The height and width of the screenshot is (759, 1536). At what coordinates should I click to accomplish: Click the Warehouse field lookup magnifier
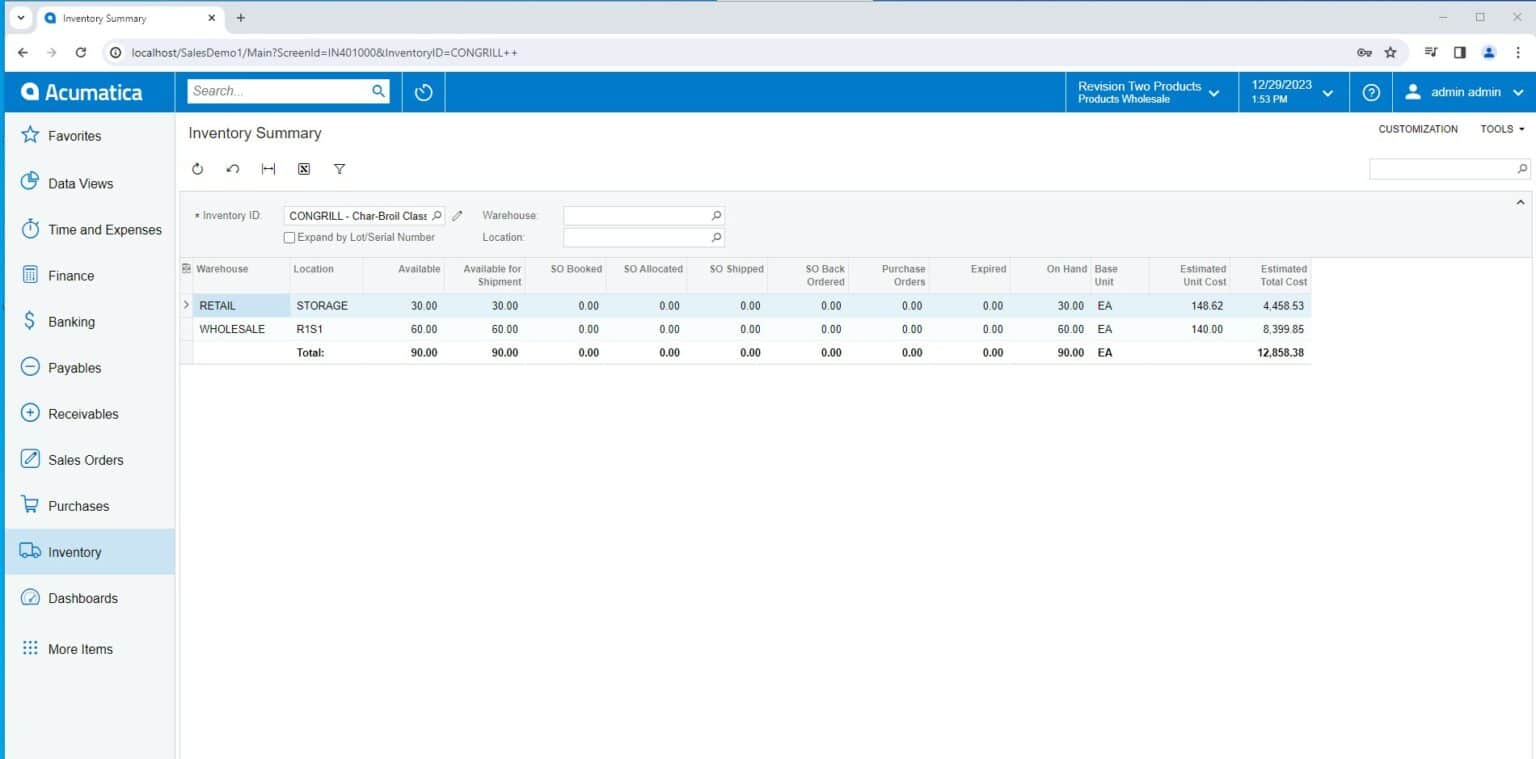(716, 216)
